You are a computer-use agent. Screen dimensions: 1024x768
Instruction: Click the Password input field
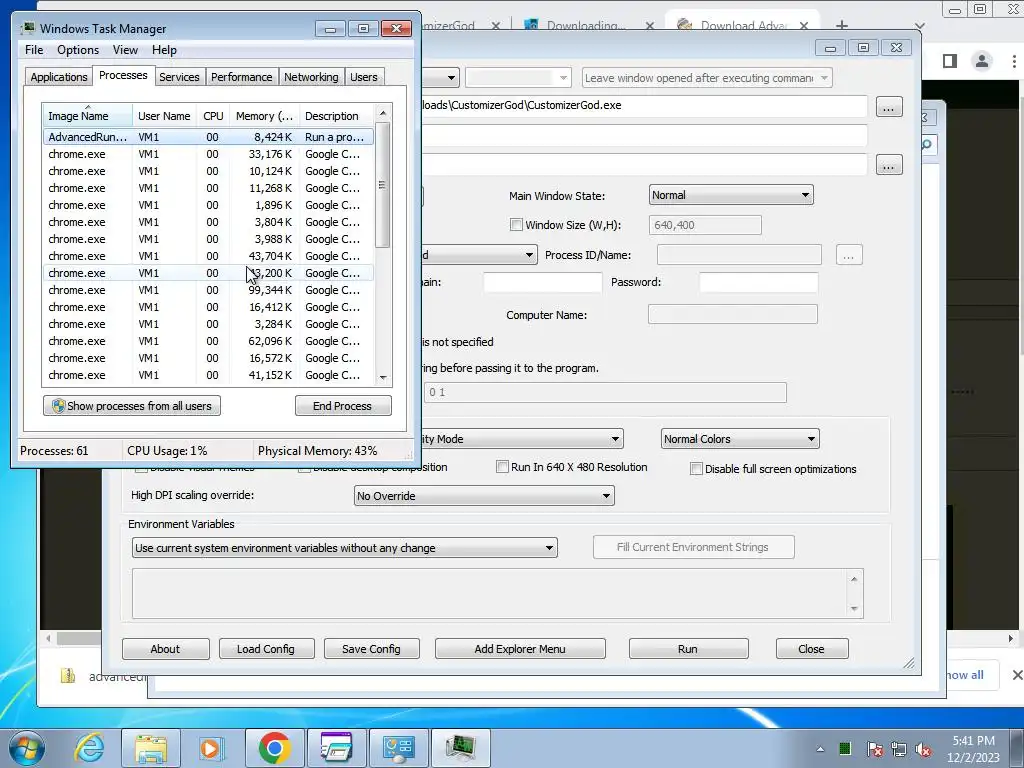pos(758,282)
